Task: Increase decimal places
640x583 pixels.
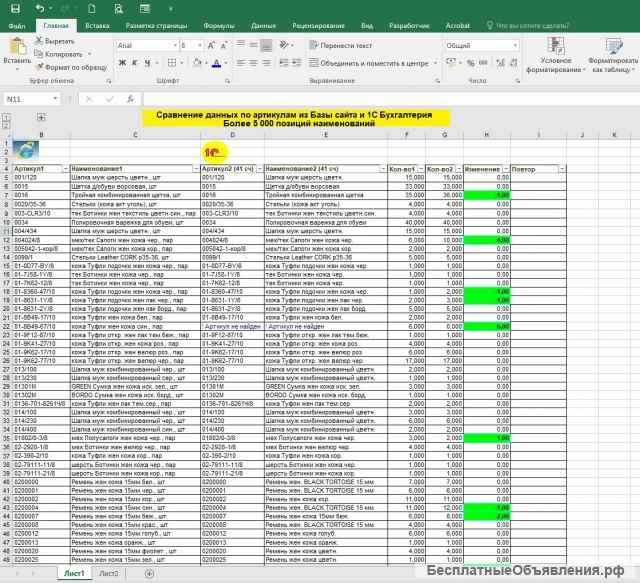Action: [x=500, y=63]
